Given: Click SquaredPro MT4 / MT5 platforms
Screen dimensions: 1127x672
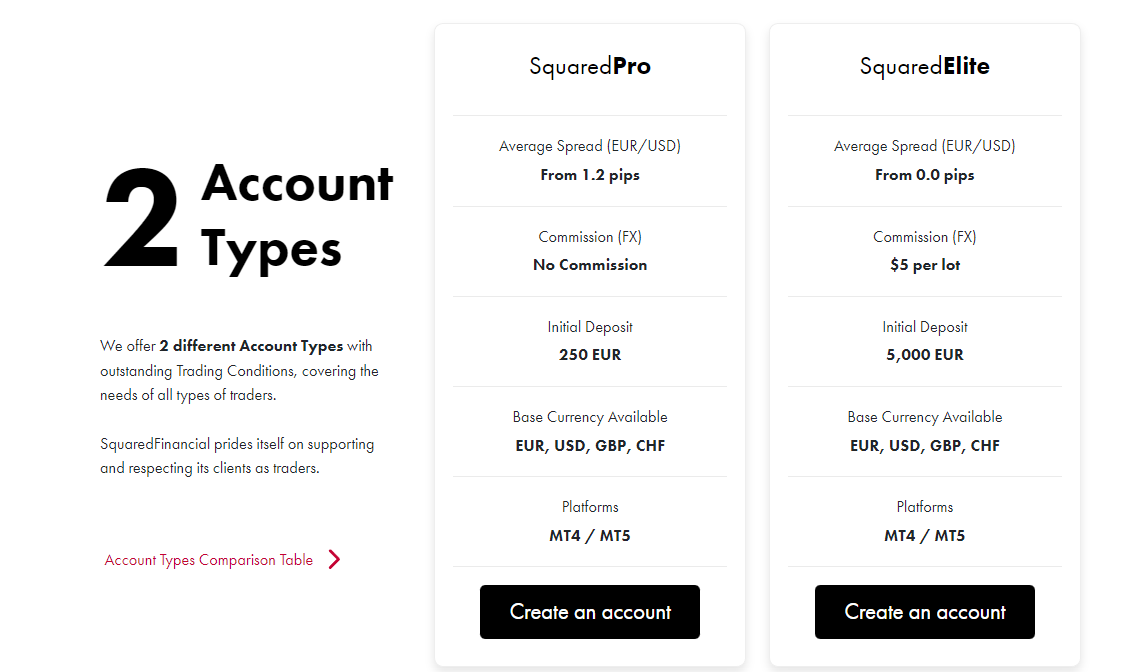Looking at the screenshot, I should pos(589,535).
